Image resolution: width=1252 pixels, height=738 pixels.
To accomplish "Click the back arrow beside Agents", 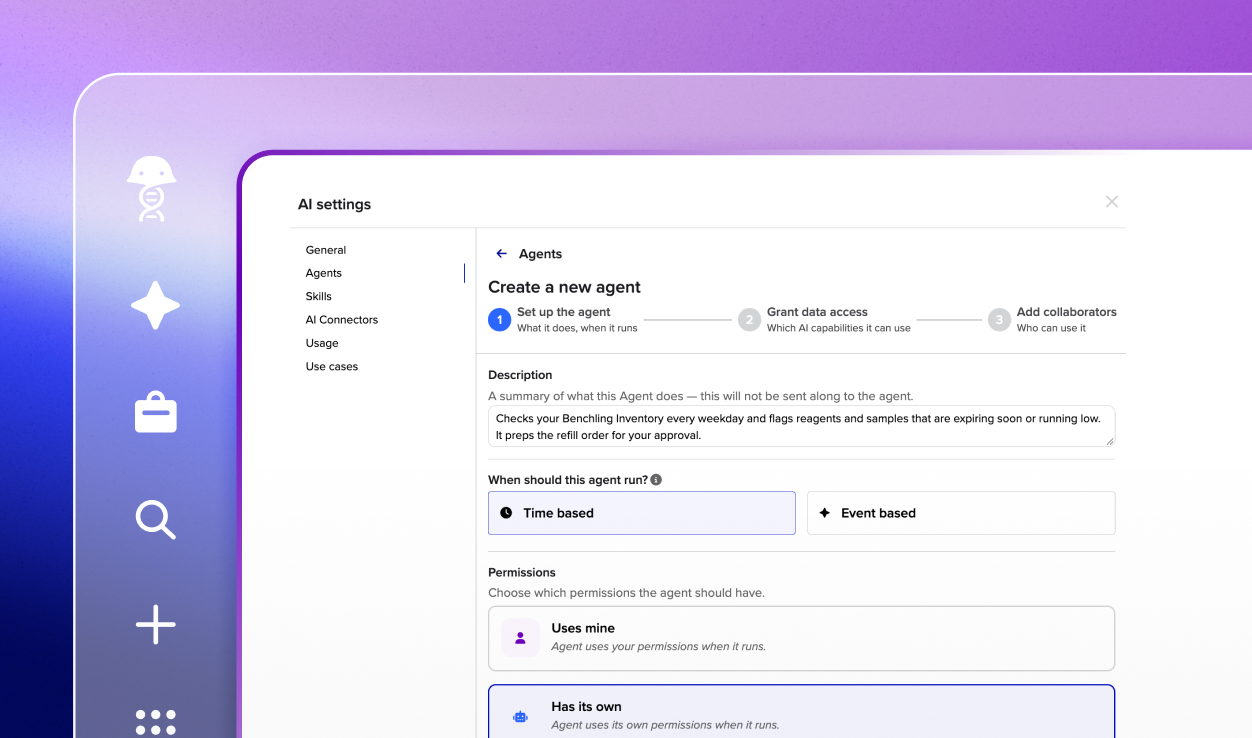I will click(x=502, y=254).
